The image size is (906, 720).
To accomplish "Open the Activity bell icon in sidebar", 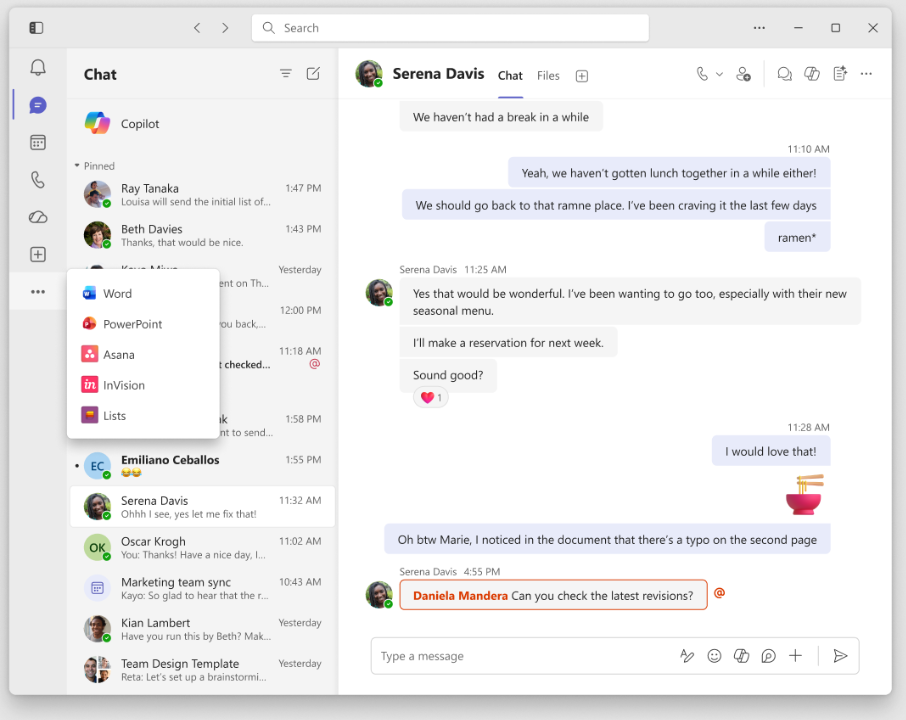I will [x=38, y=68].
